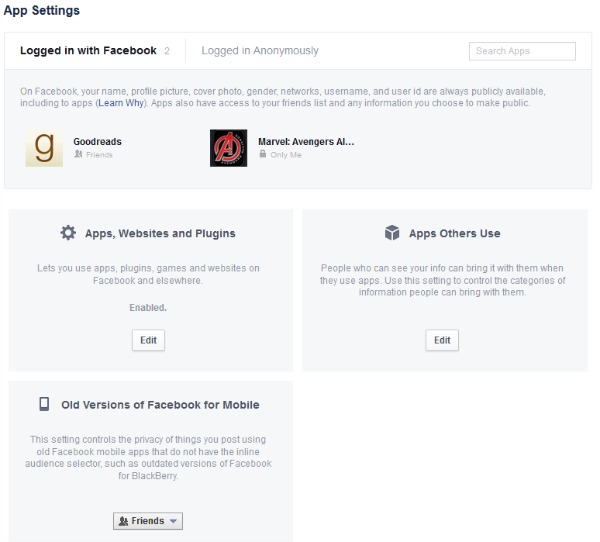Click the mobile phone icon beside Old Versions

(44, 404)
